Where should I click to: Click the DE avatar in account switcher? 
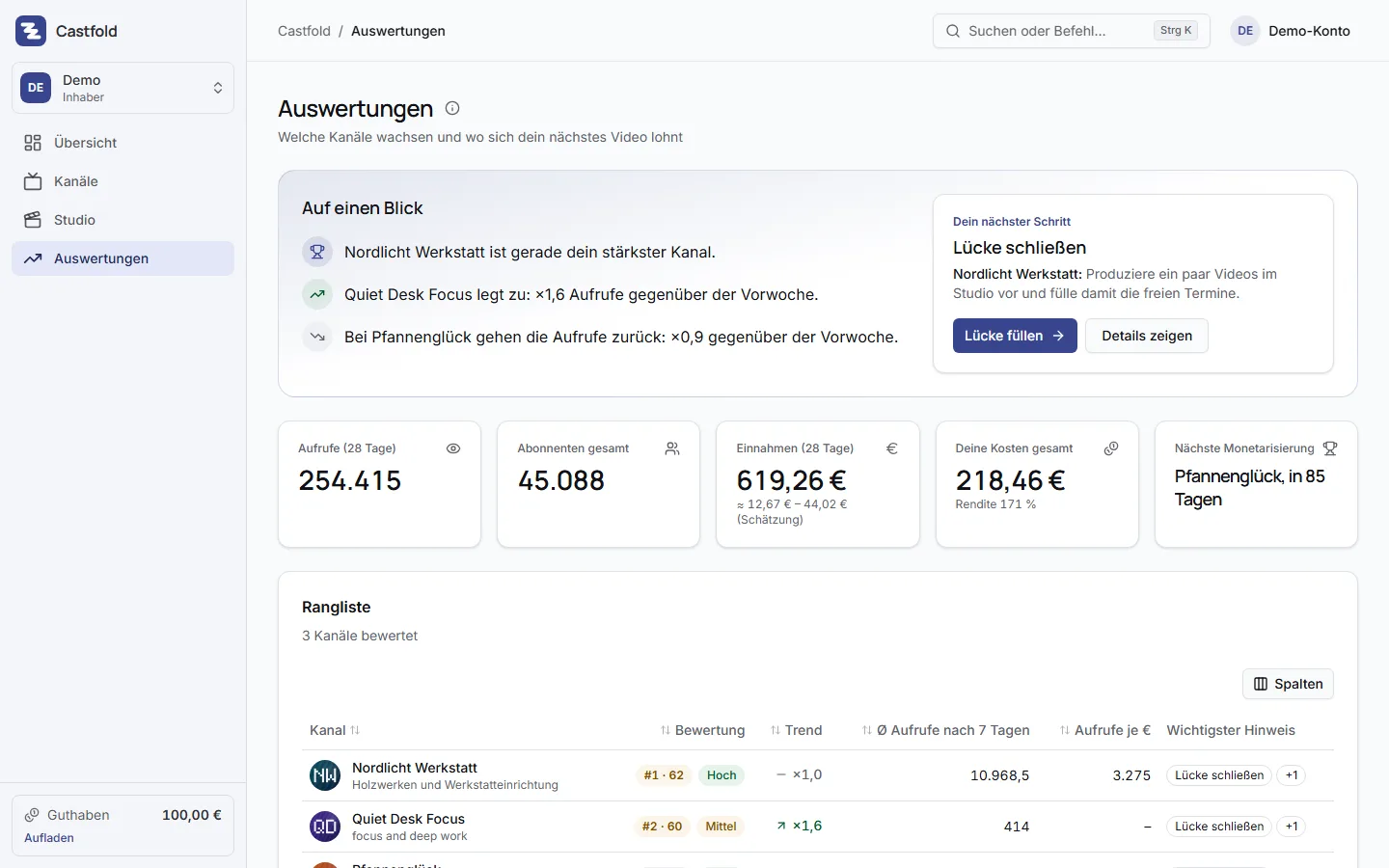(36, 88)
